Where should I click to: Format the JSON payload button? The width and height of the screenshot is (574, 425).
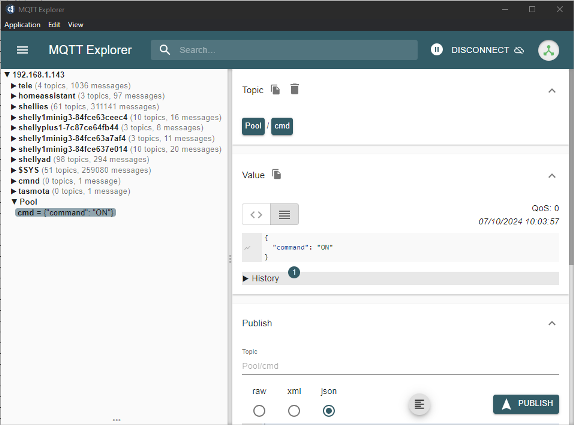[419, 405]
